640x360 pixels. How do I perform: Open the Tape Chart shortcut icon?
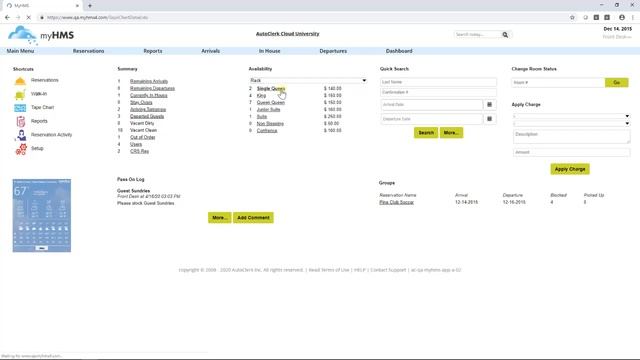click(20, 108)
